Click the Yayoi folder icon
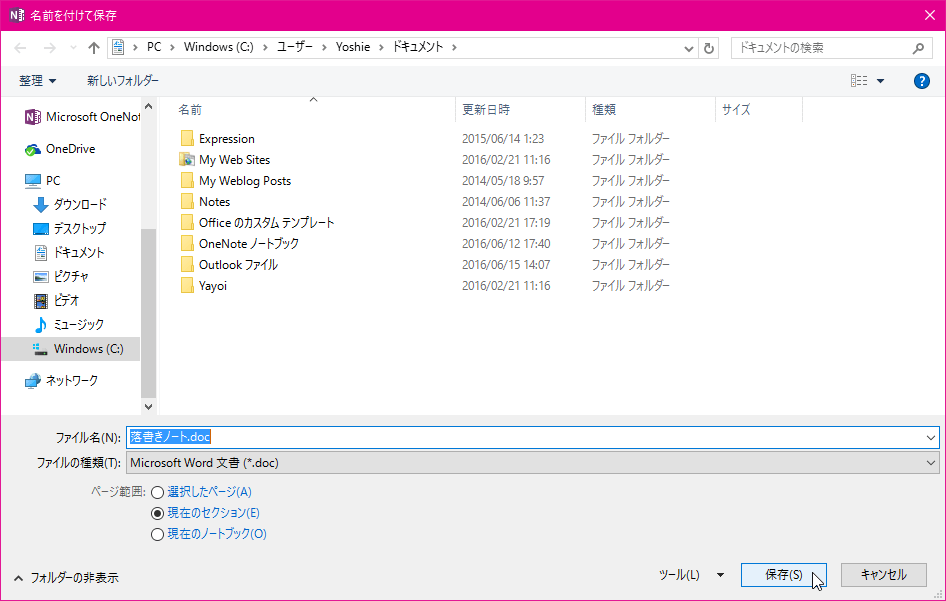 point(187,285)
